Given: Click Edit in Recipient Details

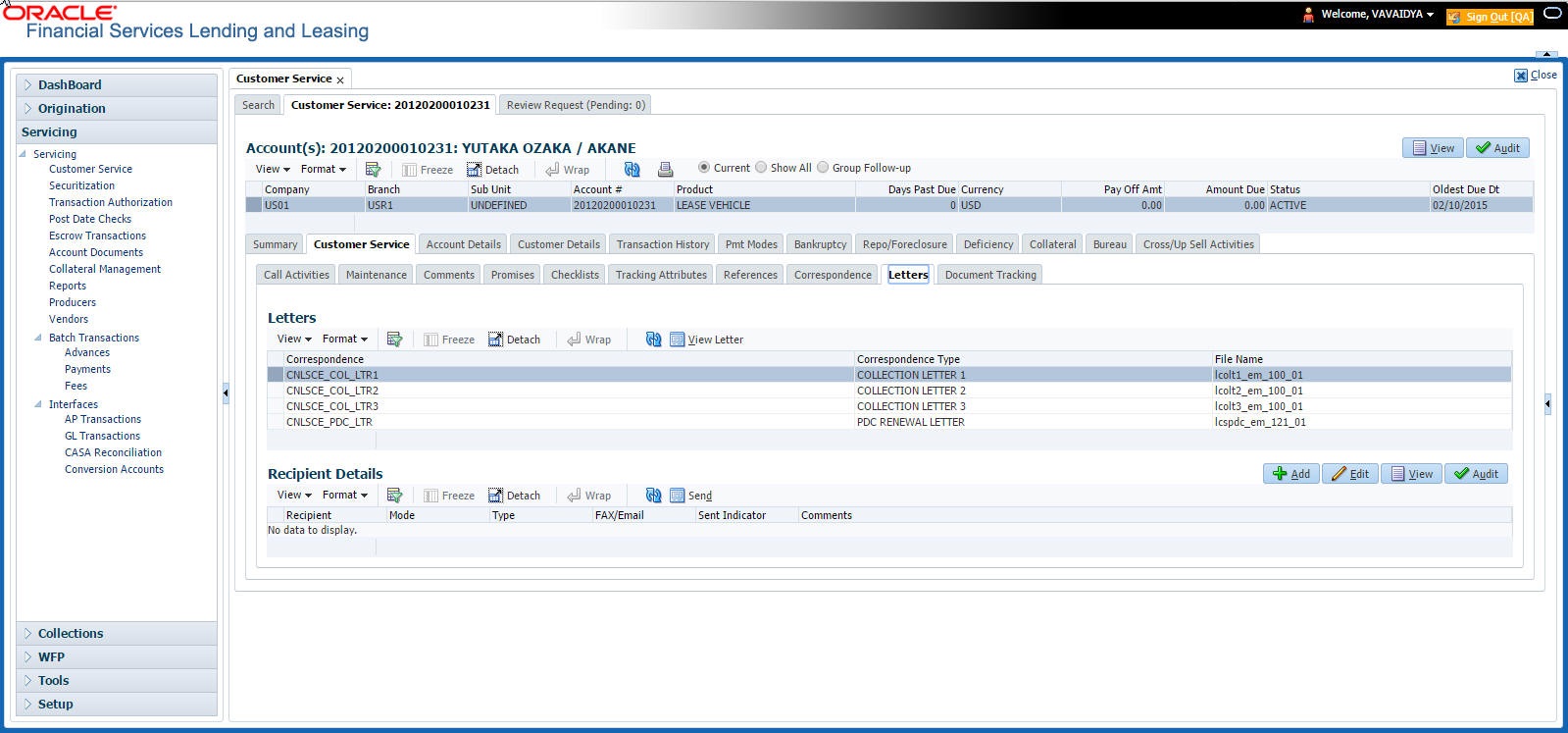Looking at the screenshot, I should [1350, 474].
